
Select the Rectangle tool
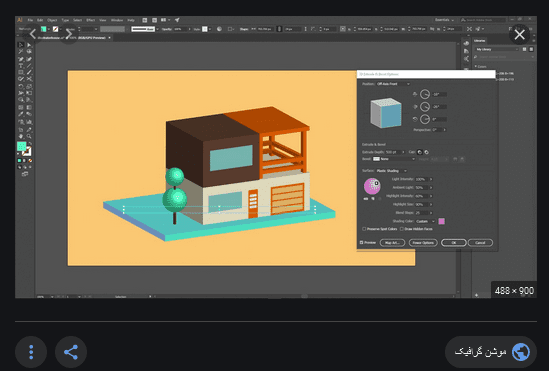click(x=21, y=72)
